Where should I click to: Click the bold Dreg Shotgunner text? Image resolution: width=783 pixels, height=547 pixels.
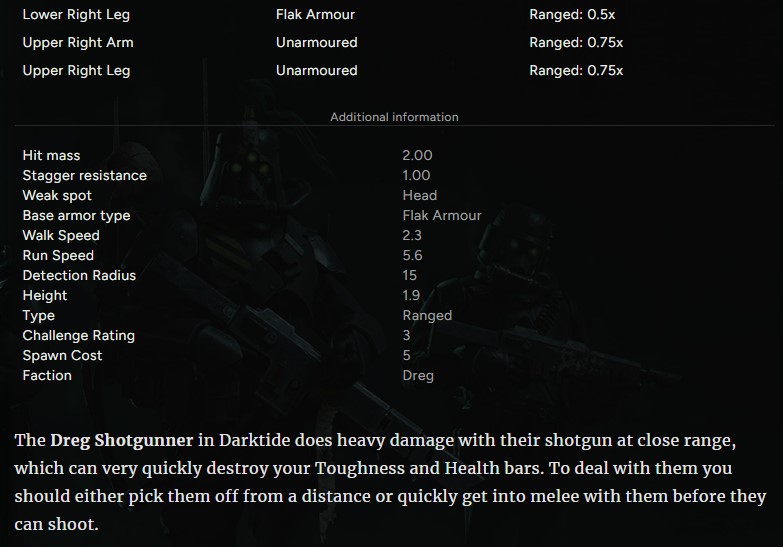pos(122,441)
